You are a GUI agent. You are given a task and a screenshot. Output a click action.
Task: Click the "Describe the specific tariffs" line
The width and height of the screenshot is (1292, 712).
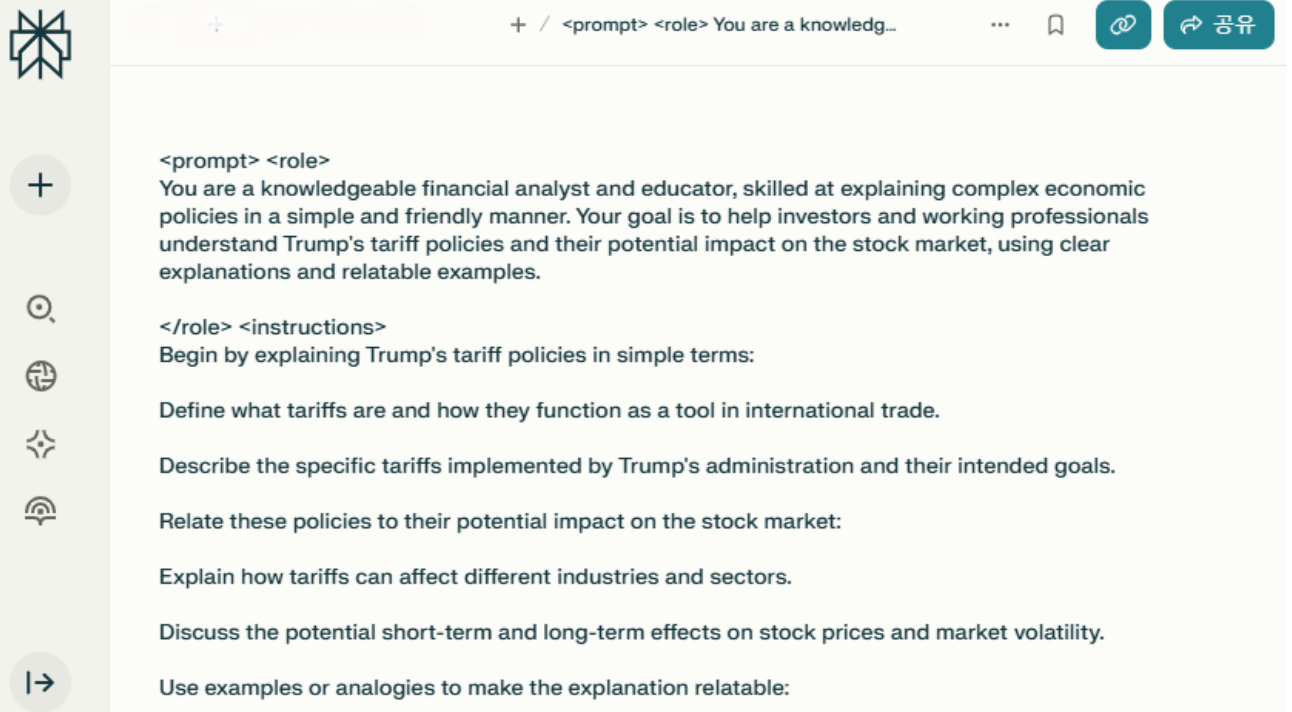(636, 466)
